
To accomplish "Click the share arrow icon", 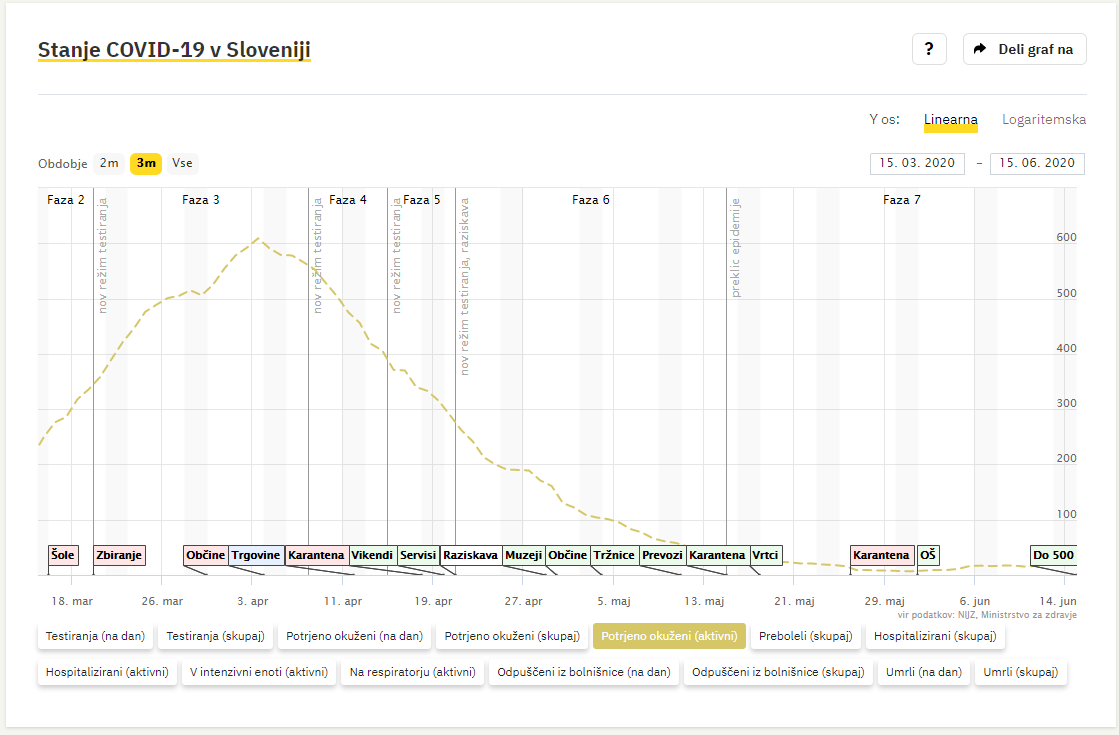I will click(x=980, y=49).
